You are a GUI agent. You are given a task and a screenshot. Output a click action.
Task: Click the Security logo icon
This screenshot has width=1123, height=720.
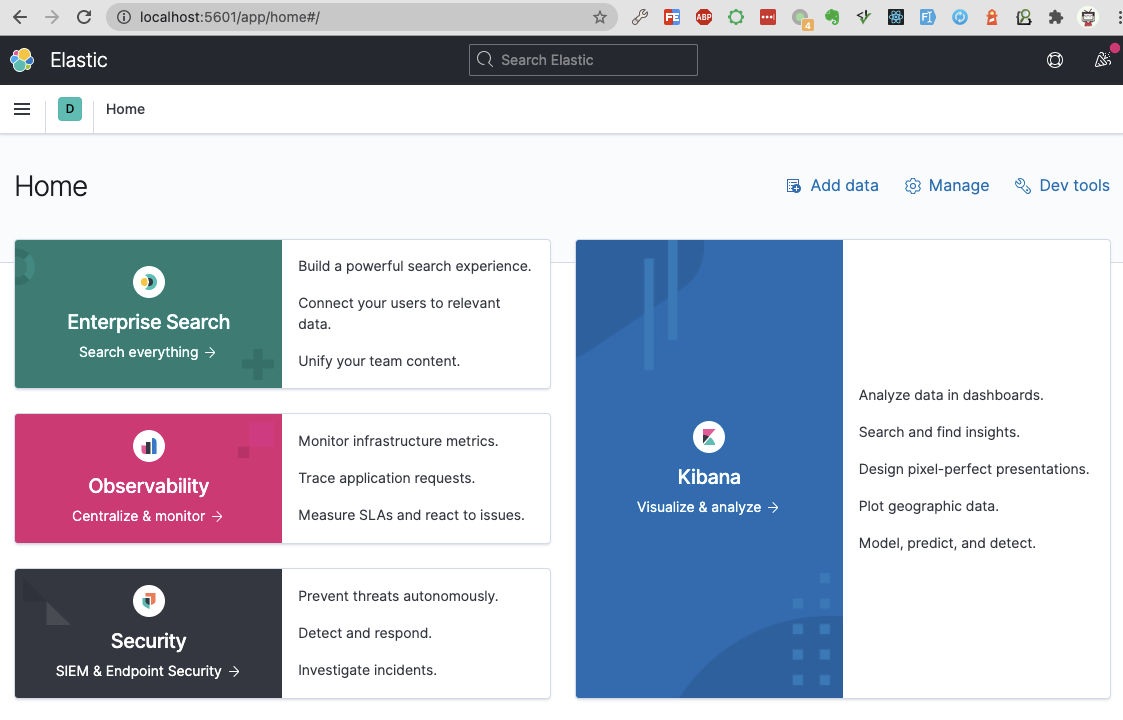[x=149, y=600]
